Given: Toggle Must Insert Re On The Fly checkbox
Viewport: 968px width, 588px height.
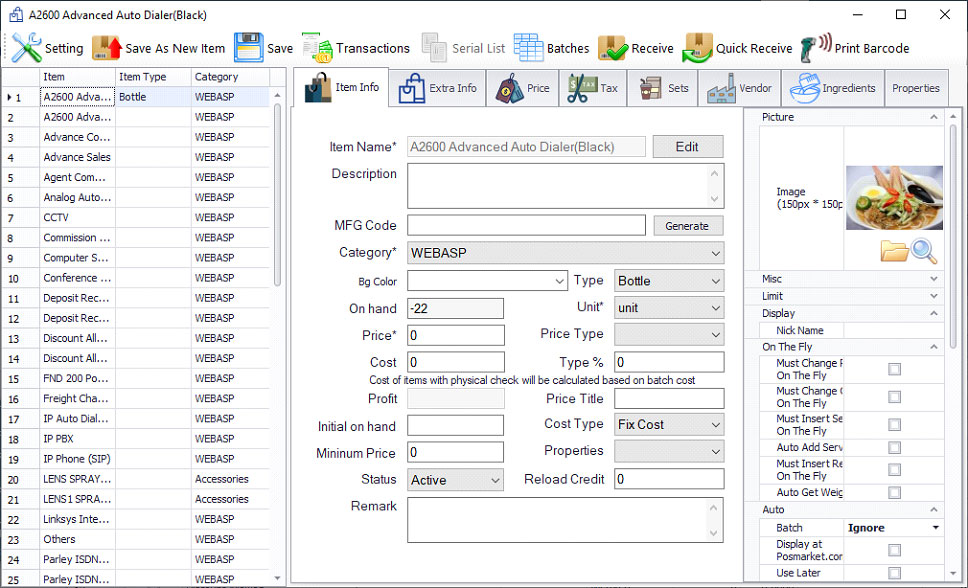Looking at the screenshot, I should tap(894, 470).
